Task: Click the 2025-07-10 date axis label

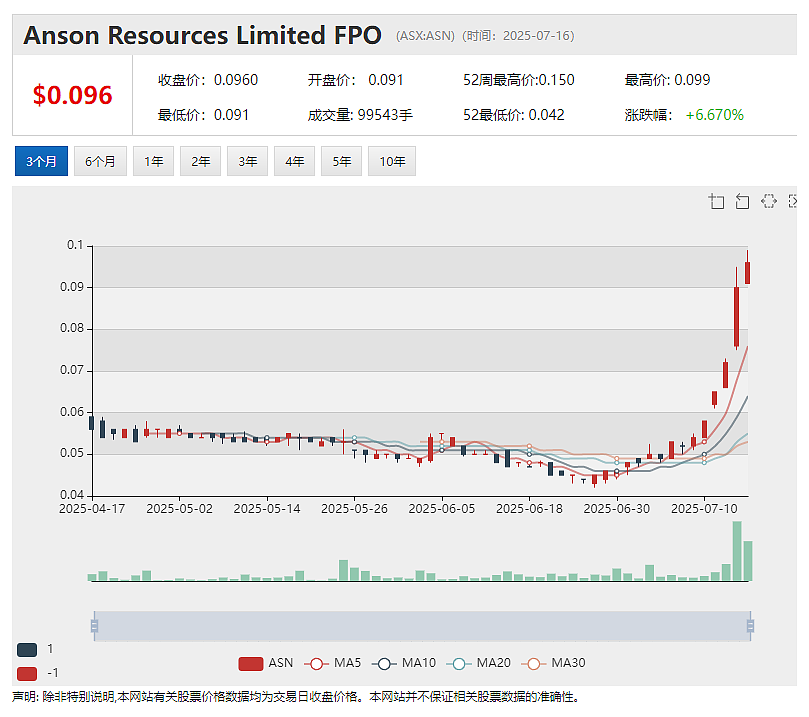Action: coord(704,509)
